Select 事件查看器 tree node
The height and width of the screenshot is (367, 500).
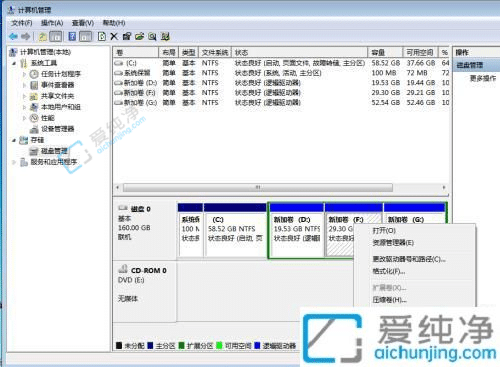[x=57, y=85]
